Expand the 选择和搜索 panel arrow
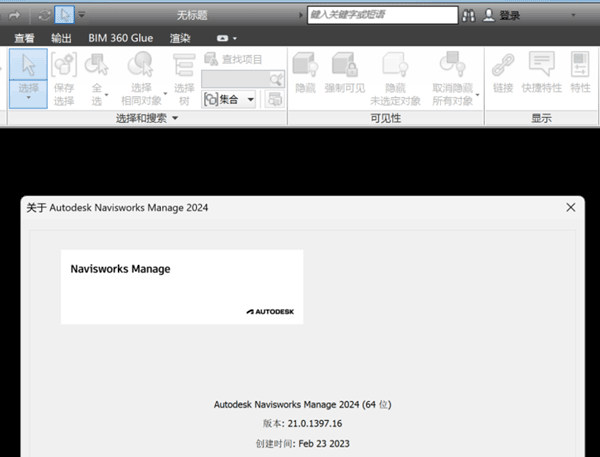Image resolution: width=600 pixels, height=457 pixels. coord(175,118)
